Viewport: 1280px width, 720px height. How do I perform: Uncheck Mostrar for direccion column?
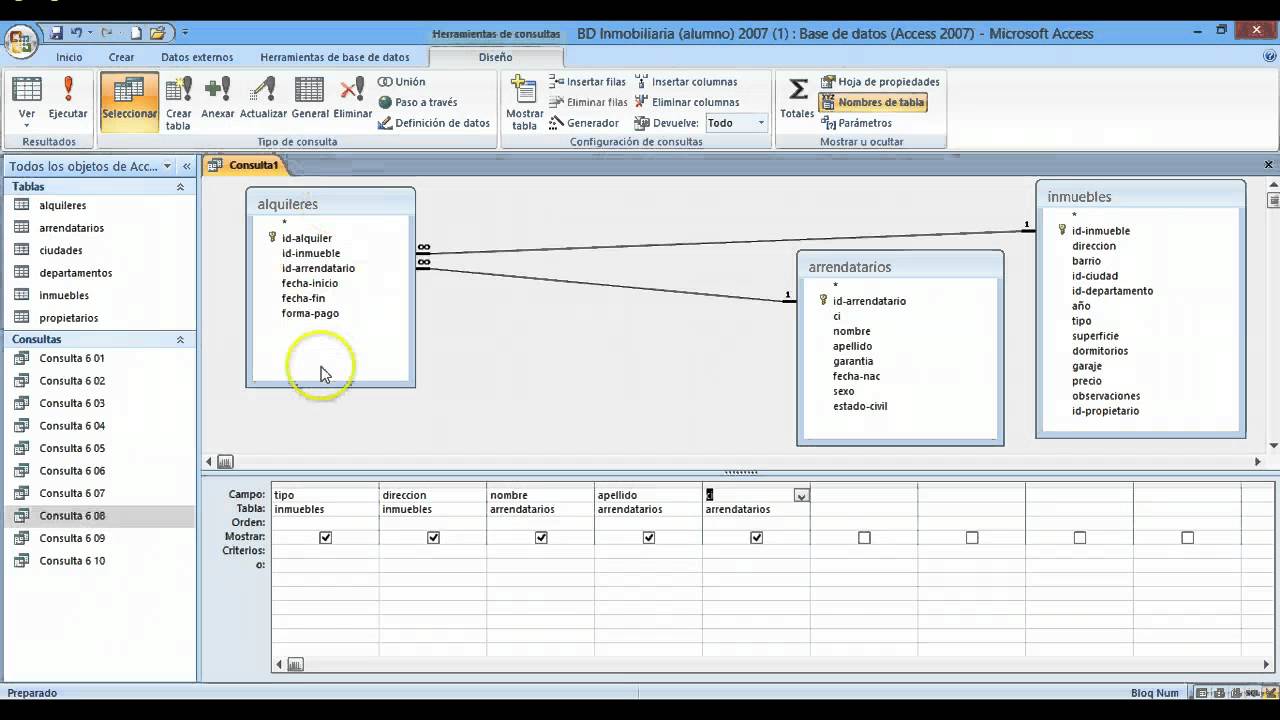(x=433, y=538)
